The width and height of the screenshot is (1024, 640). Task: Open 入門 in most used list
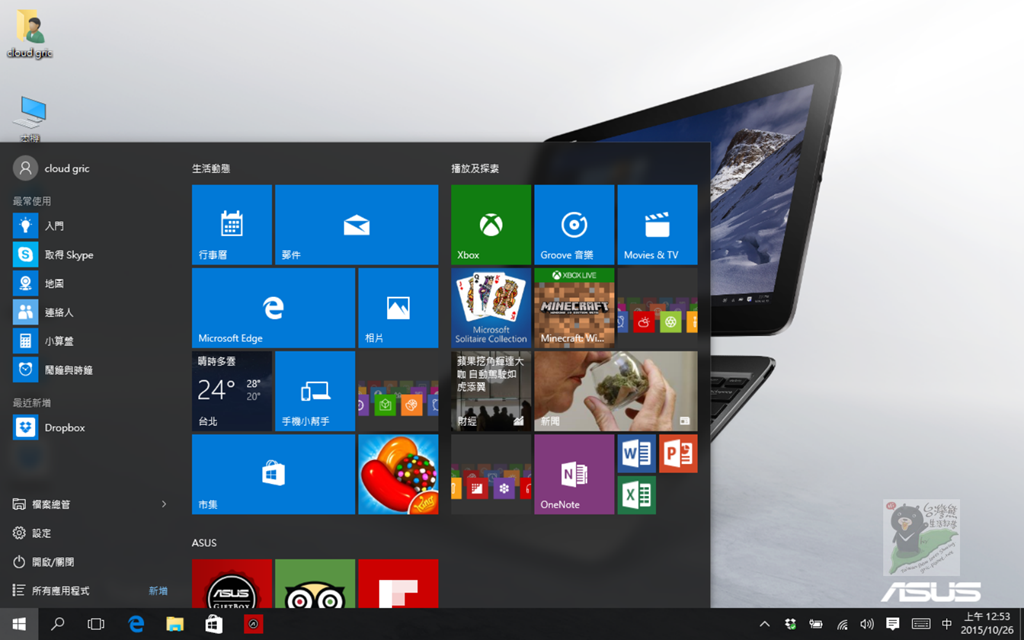click(91, 226)
